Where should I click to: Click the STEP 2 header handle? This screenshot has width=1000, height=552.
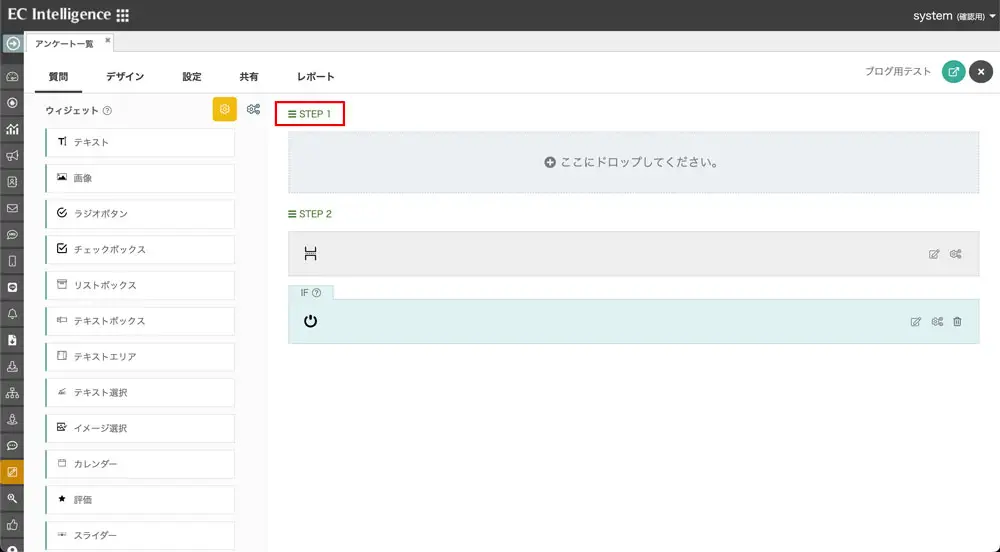point(309,214)
